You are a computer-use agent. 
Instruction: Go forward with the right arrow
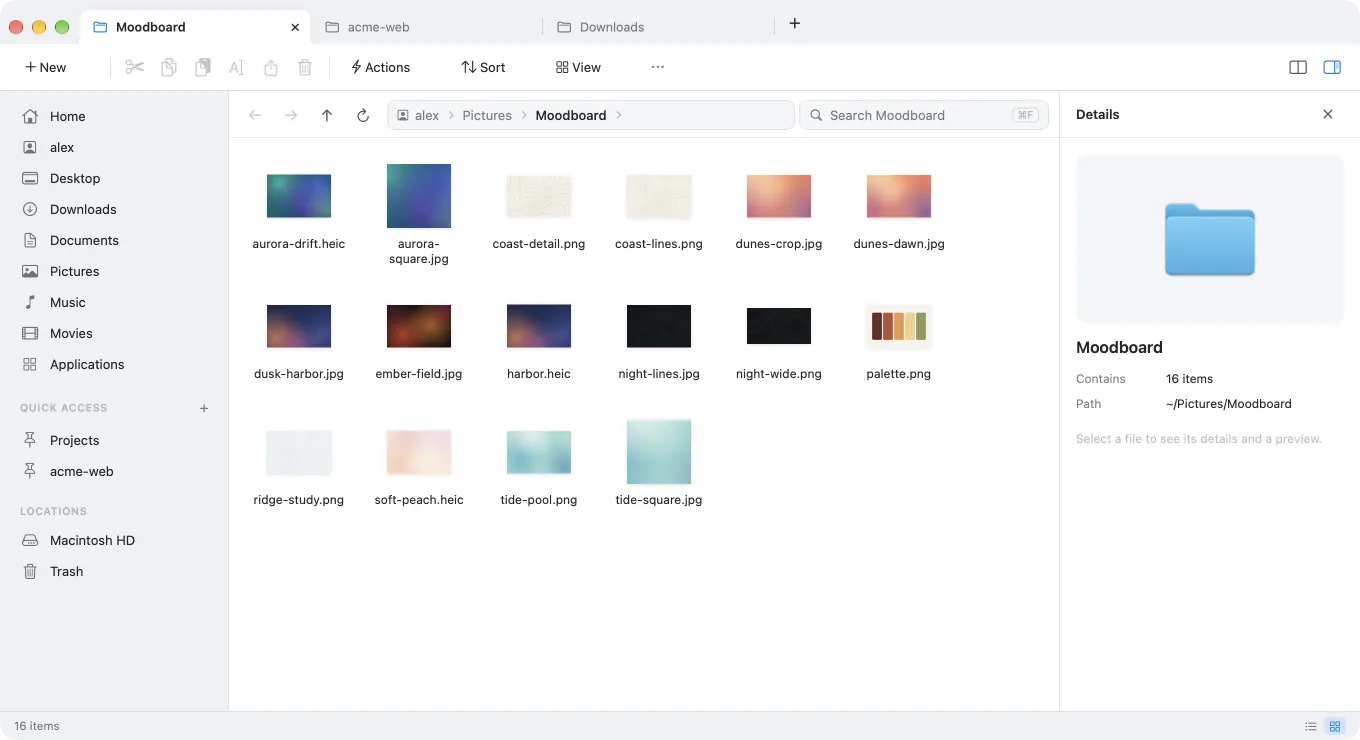pos(291,115)
